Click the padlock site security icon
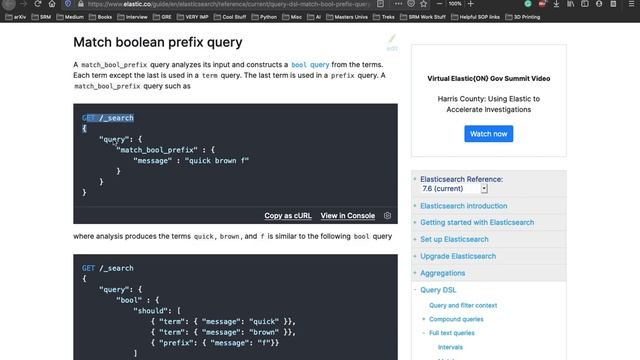This screenshot has width=640, height=360. click(x=81, y=4)
